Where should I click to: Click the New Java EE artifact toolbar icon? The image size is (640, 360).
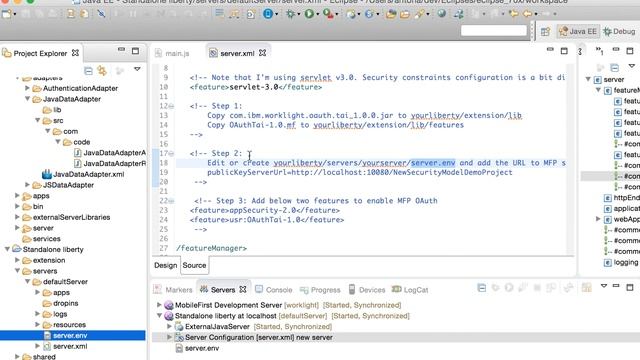(351, 14)
